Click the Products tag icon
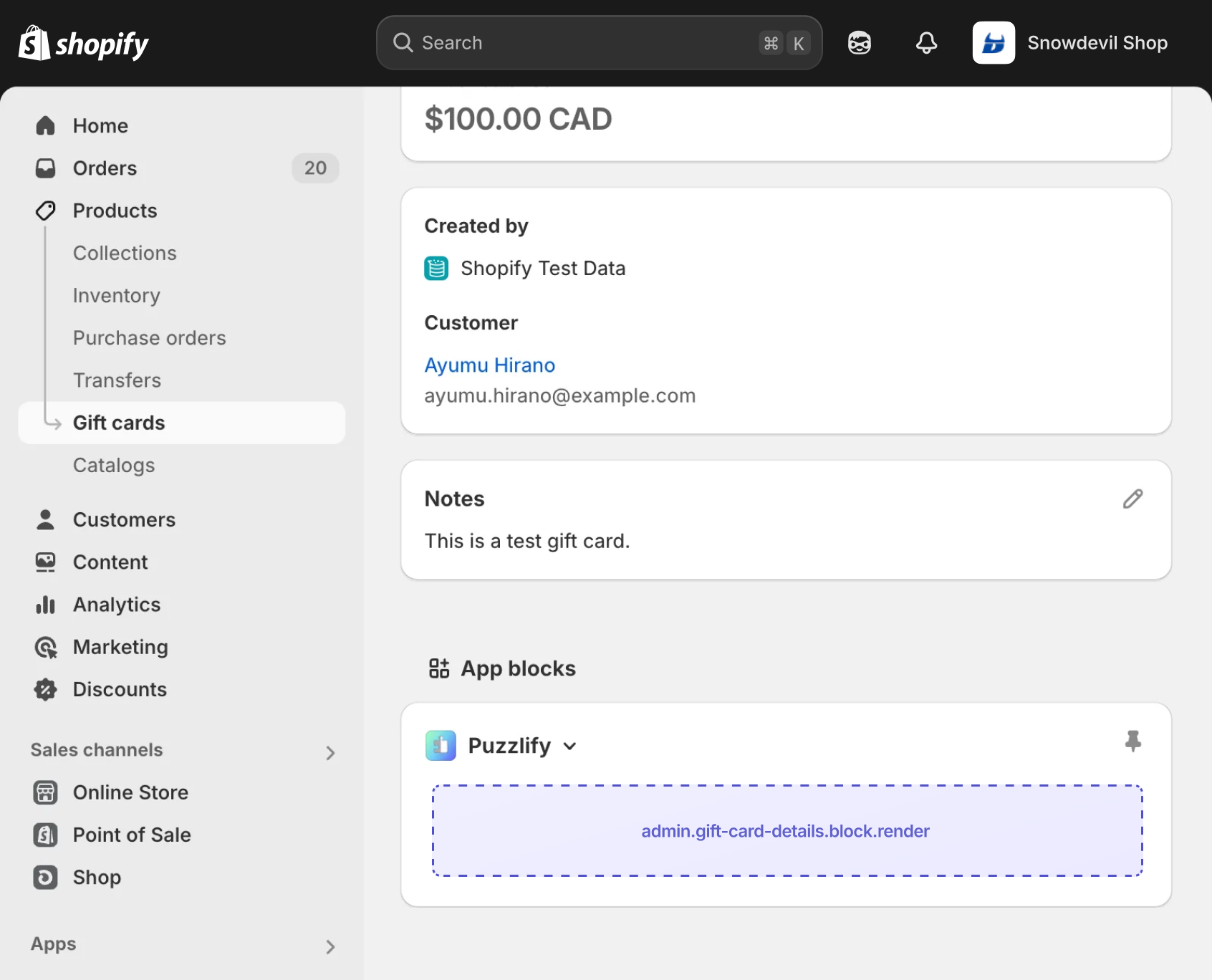1212x980 pixels. point(45,211)
